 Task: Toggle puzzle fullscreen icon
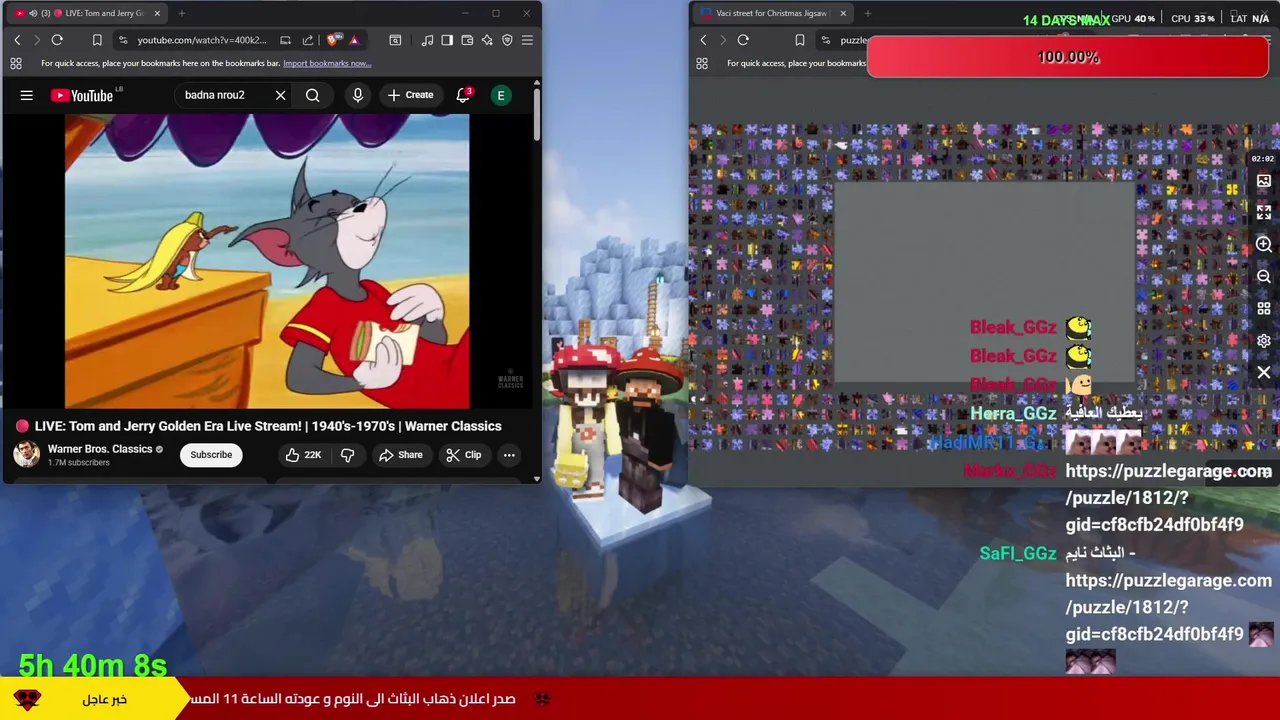(1264, 213)
